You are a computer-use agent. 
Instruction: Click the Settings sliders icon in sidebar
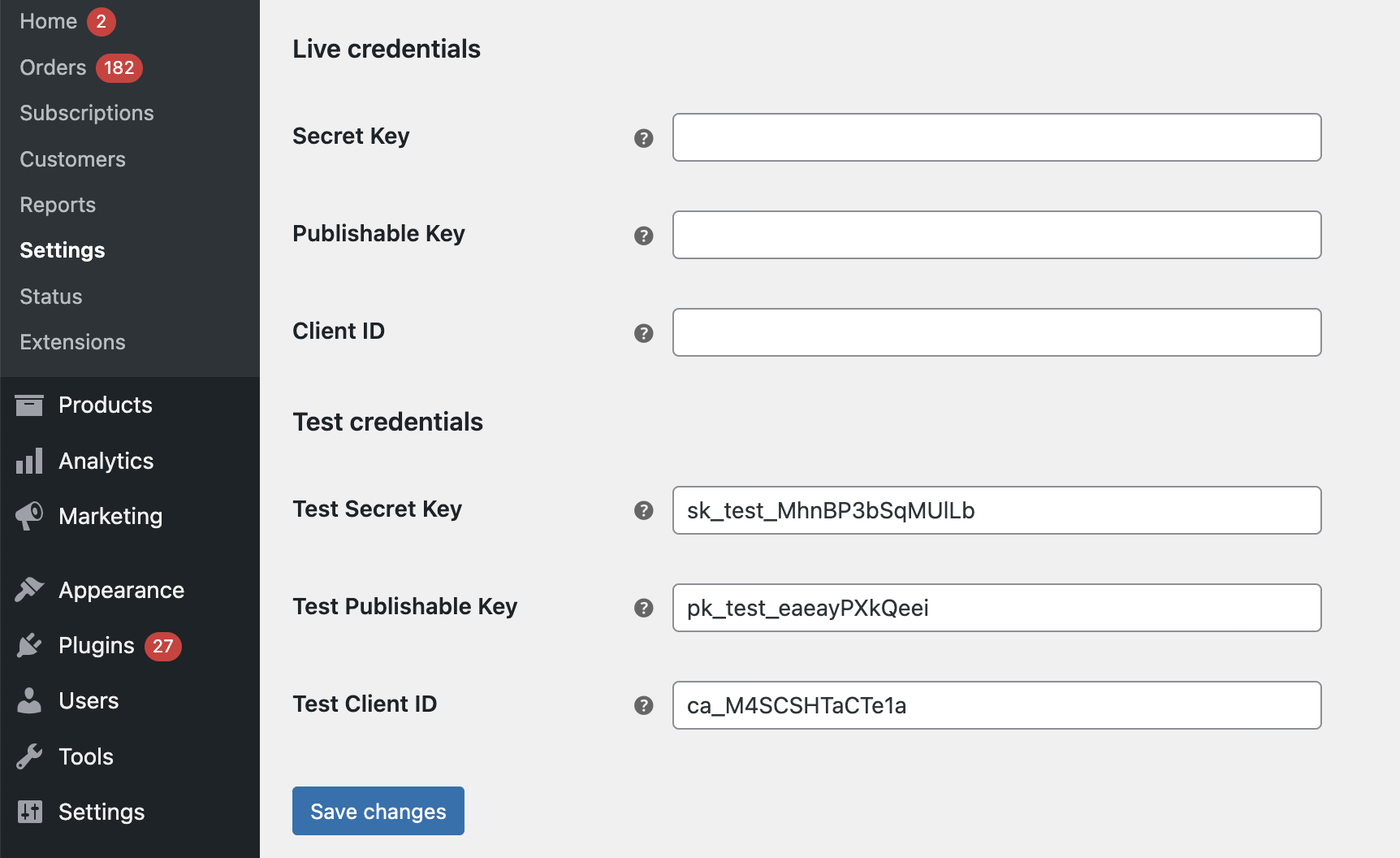pos(29,812)
